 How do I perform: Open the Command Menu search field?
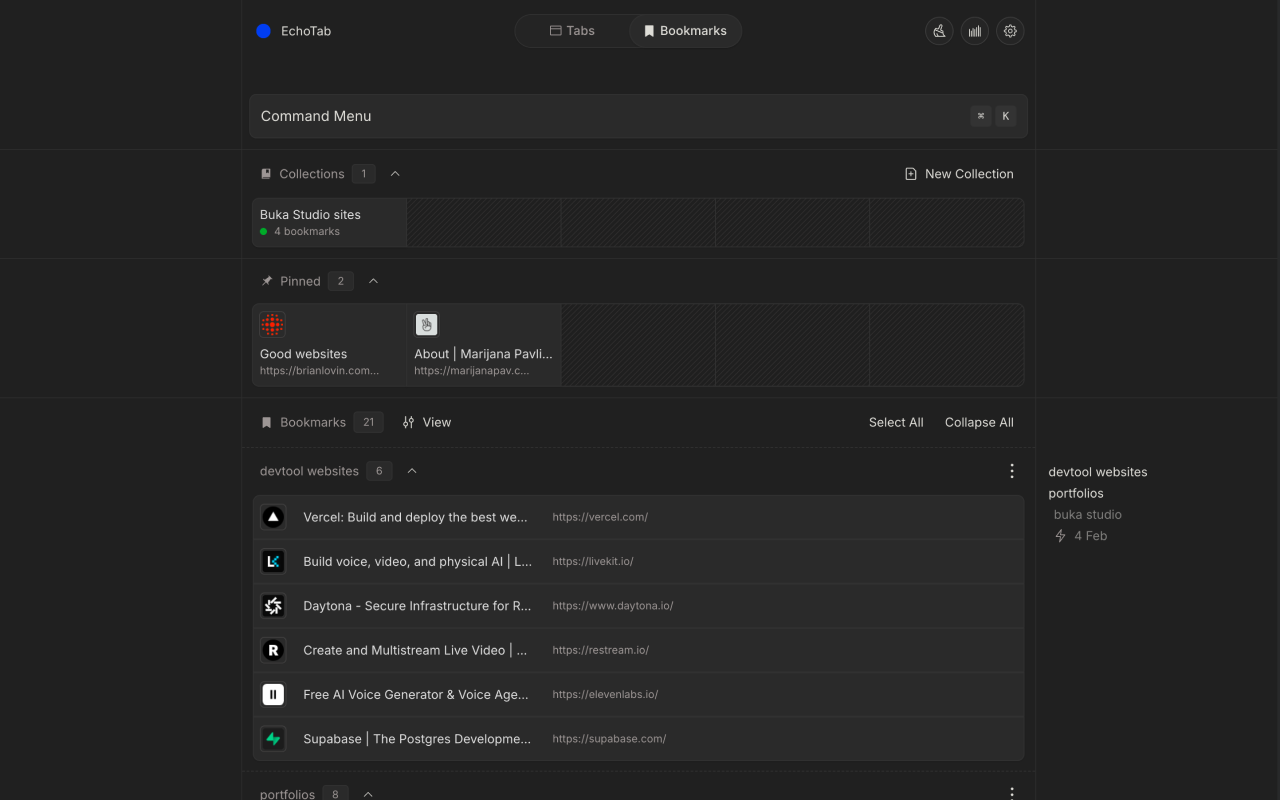(x=638, y=116)
